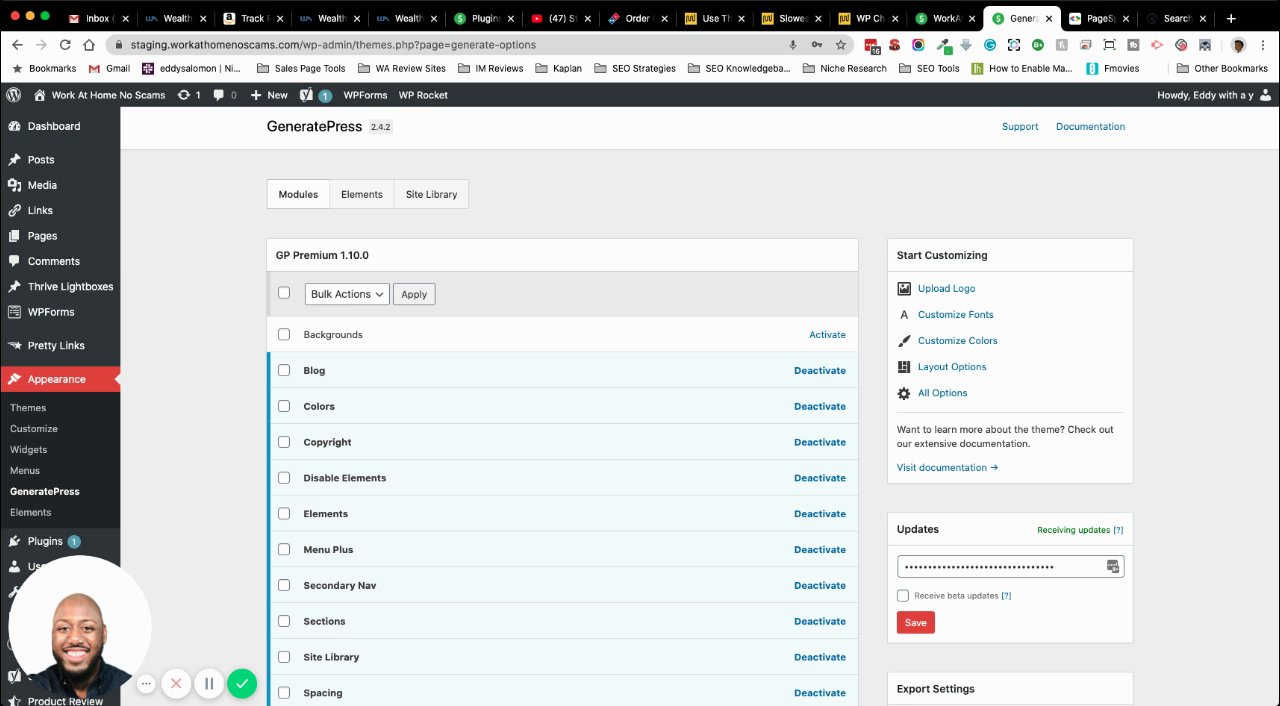Open Widgets submenu item
The width and height of the screenshot is (1280, 706).
pos(29,450)
